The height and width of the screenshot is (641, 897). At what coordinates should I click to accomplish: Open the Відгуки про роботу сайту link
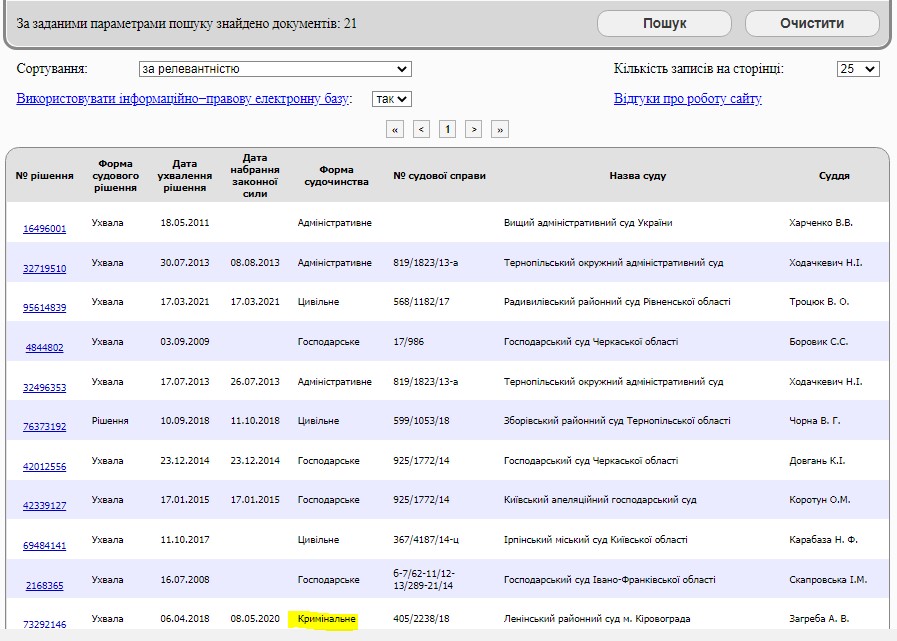tap(687, 99)
